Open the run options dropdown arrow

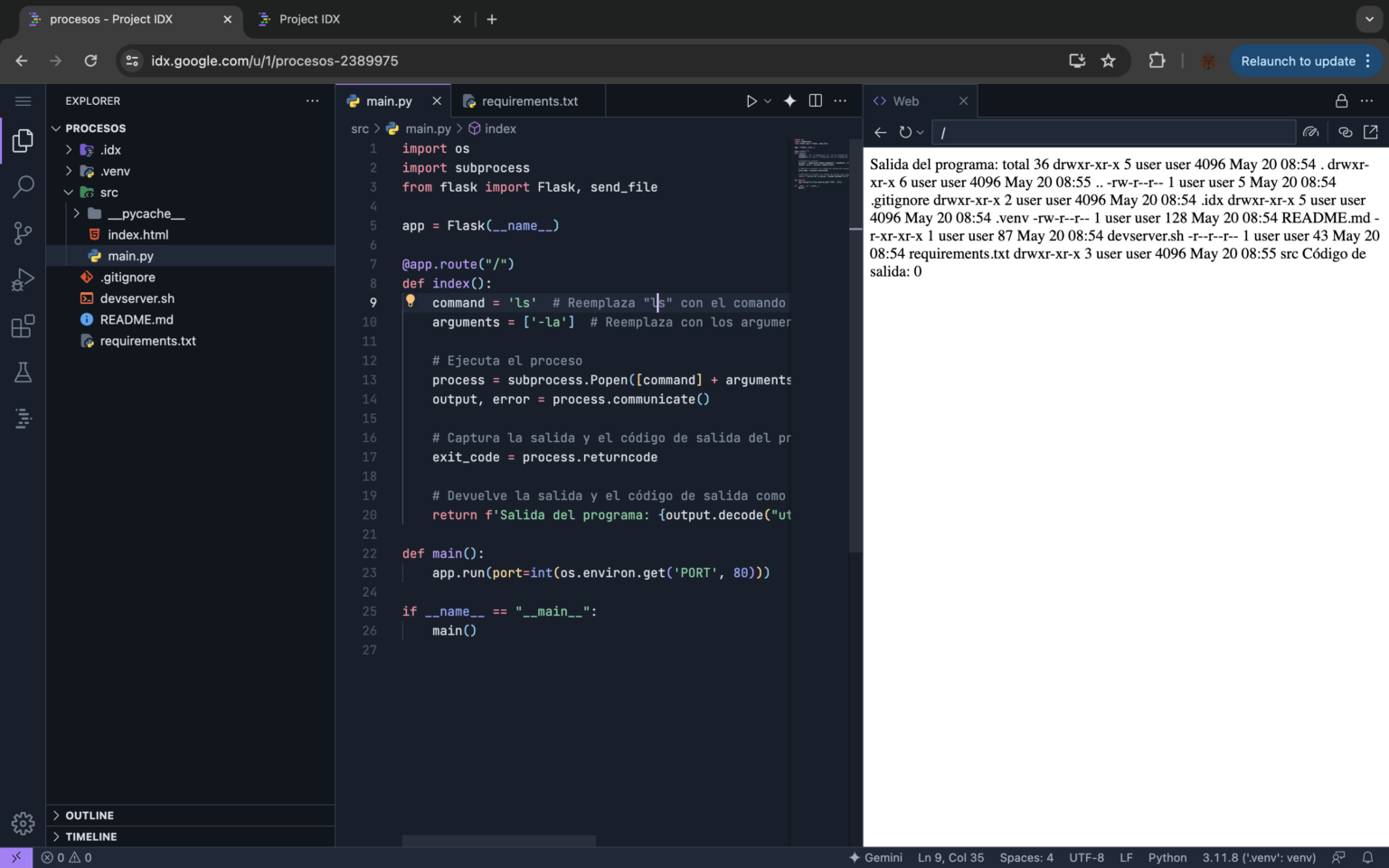[x=768, y=100]
